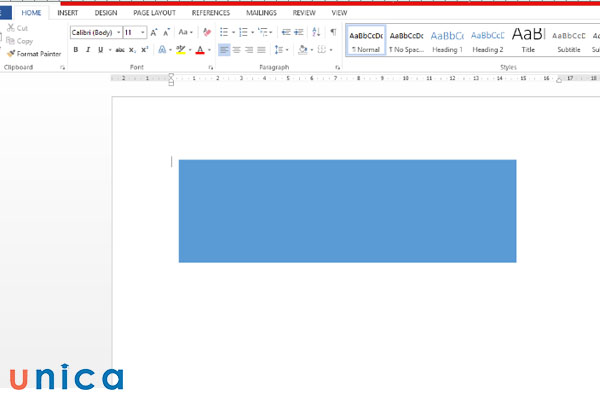Click the red font color button
The image size is (600, 400).
199,49
